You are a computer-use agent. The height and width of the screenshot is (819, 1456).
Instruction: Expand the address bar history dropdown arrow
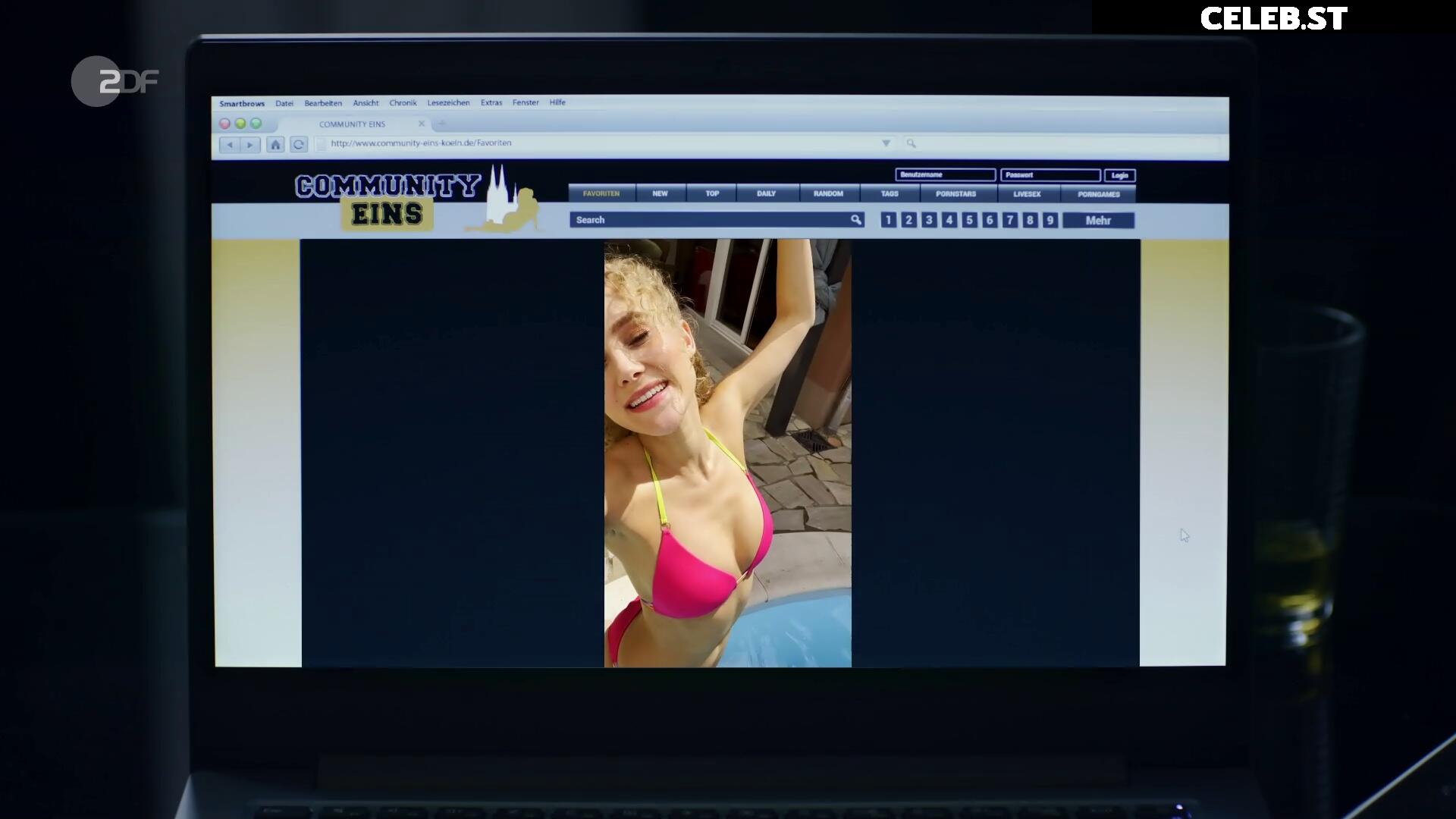tap(886, 143)
